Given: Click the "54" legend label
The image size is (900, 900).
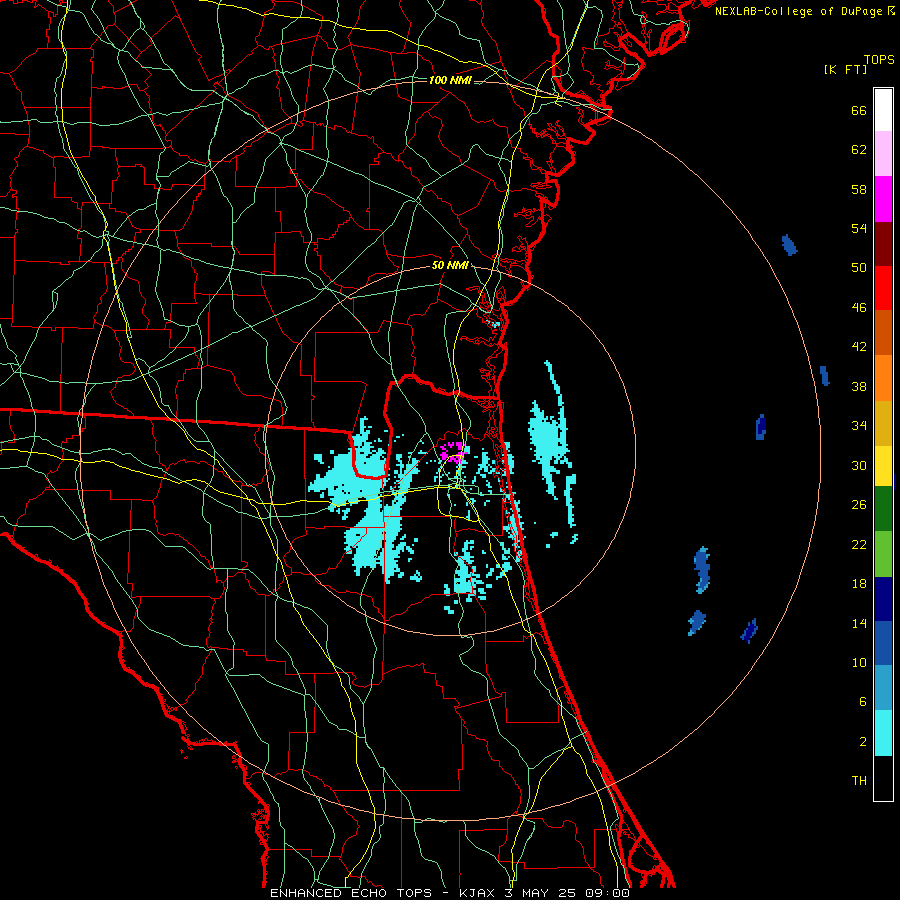Looking at the screenshot, I should [x=859, y=228].
